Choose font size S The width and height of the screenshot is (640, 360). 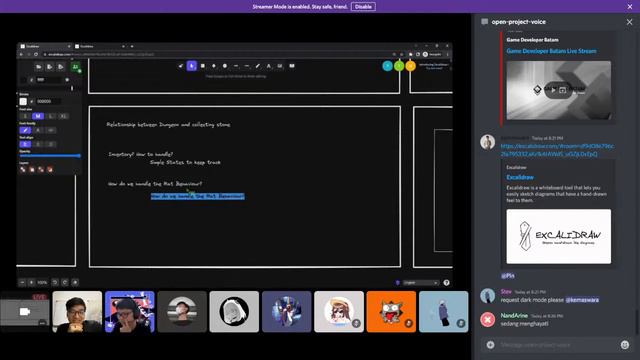[x=25, y=116]
